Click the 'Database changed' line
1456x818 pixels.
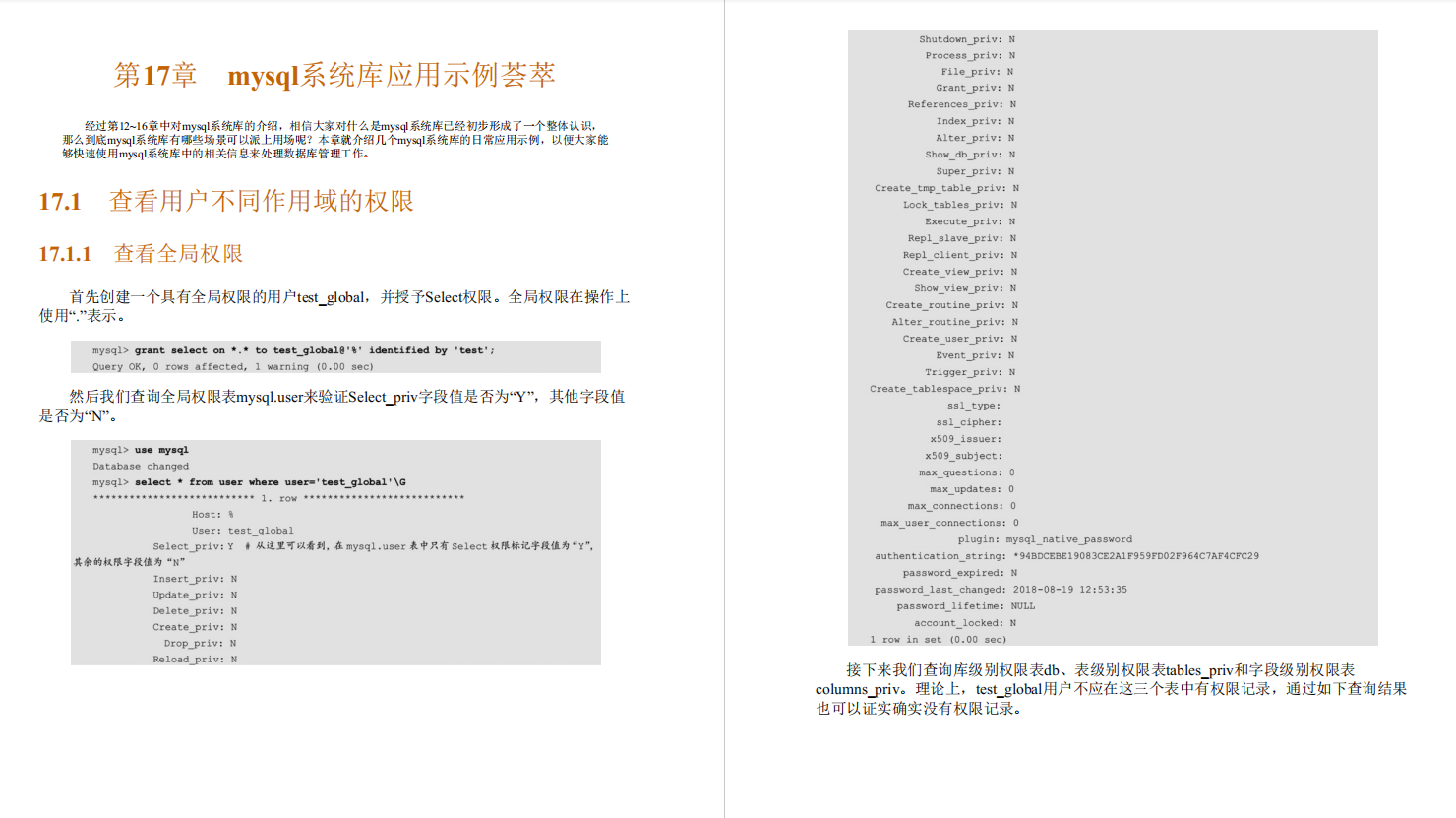point(141,467)
